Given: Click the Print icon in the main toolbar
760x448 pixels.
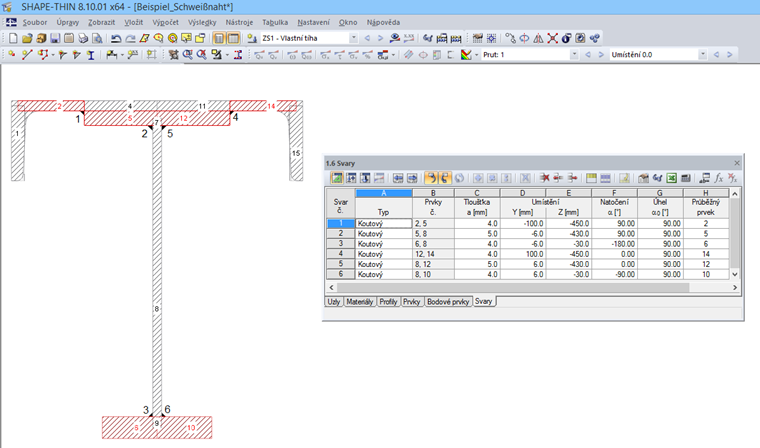Looking at the screenshot, I should [83, 38].
